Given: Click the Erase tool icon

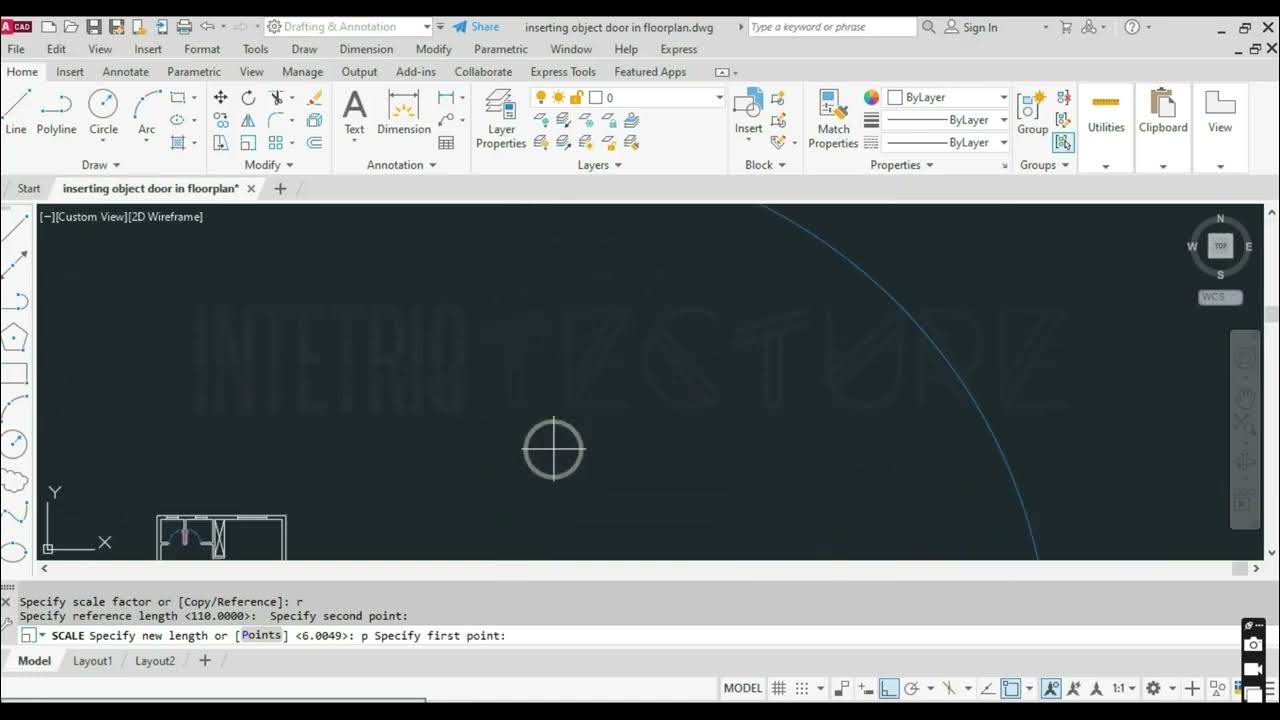Looking at the screenshot, I should coord(314,97).
